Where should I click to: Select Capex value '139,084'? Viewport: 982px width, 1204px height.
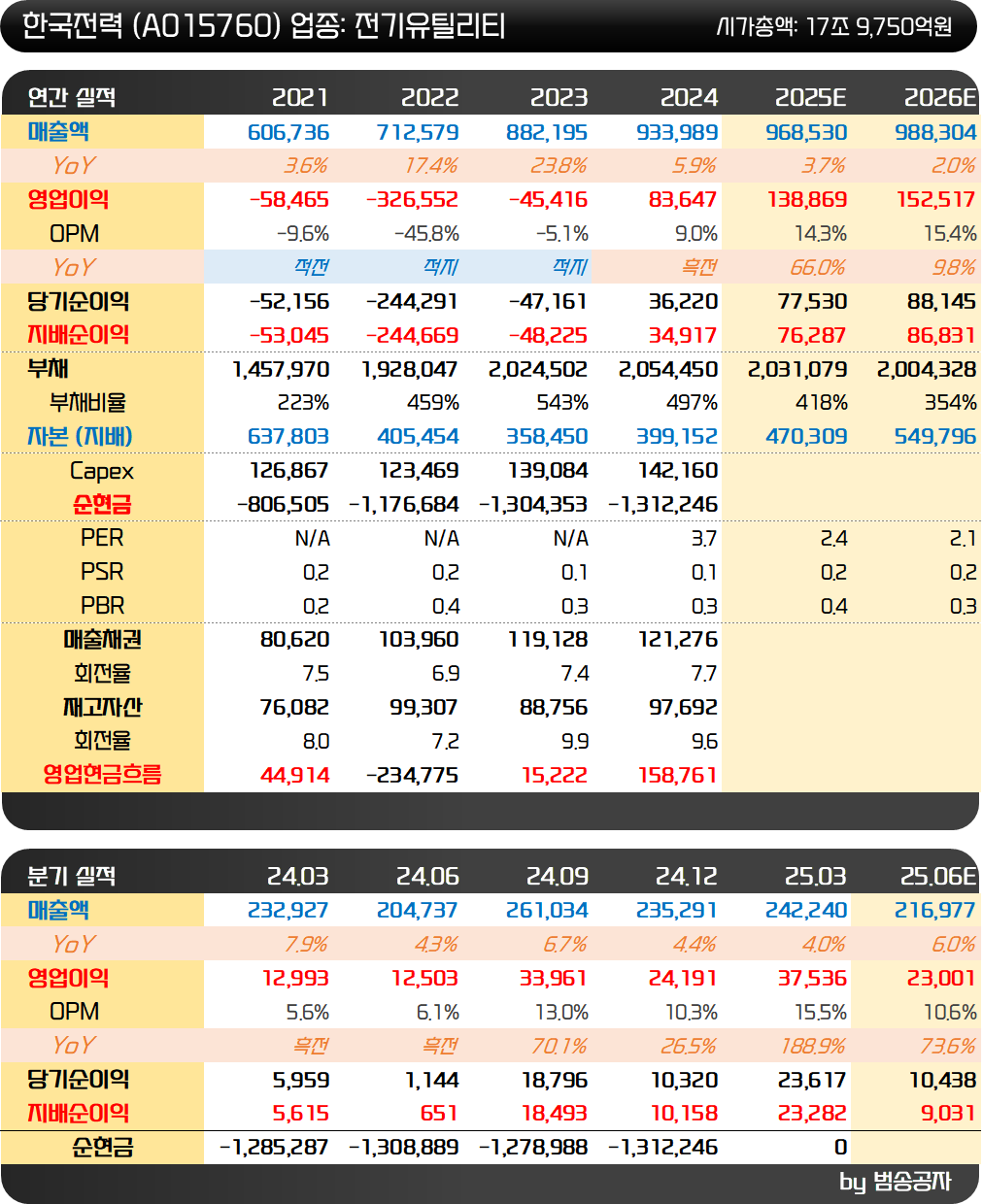[x=548, y=471]
